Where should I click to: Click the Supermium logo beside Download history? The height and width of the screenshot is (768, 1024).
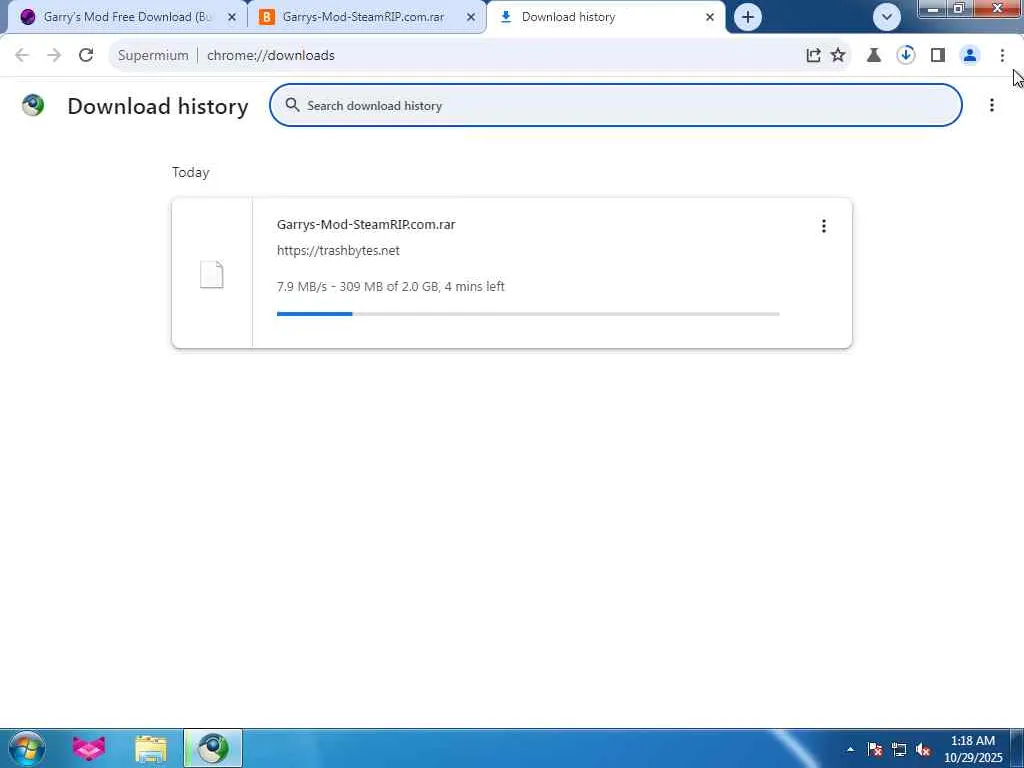[33, 105]
